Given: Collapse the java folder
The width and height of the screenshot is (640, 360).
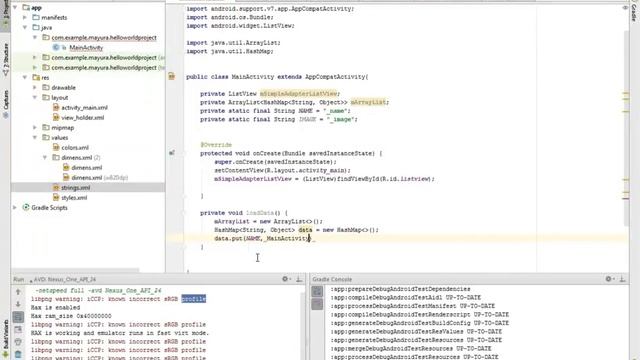Looking at the screenshot, I should [x=25, y=27].
